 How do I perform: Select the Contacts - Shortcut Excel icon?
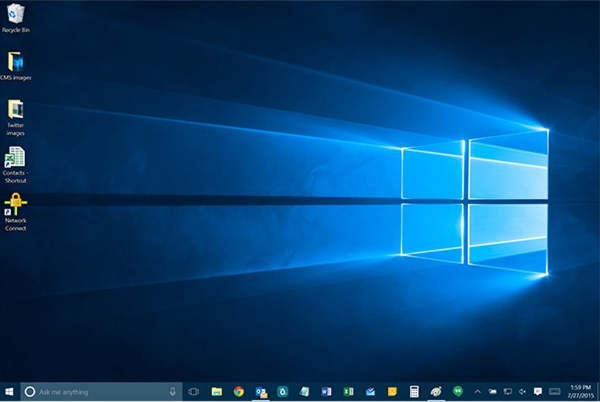point(15,165)
